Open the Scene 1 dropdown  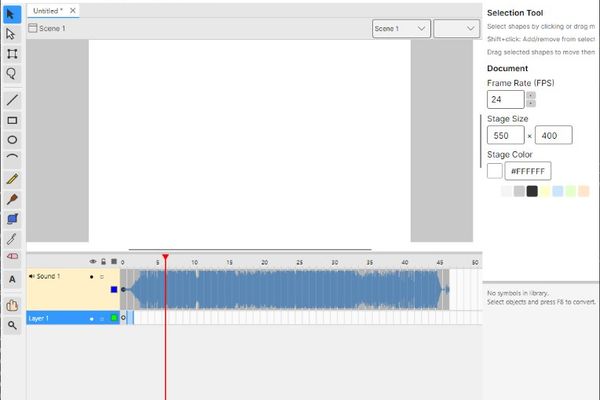401,28
